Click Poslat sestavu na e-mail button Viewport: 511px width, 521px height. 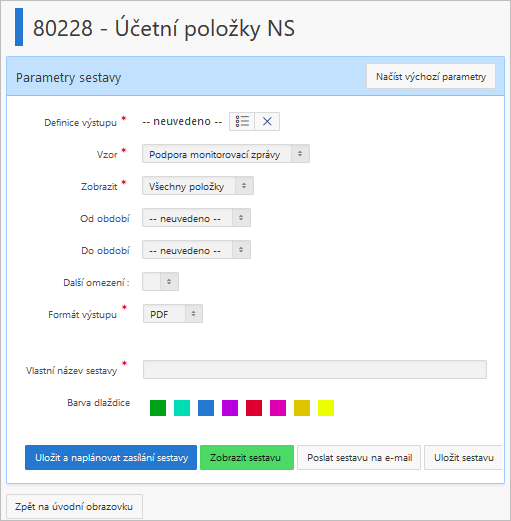pos(359,458)
